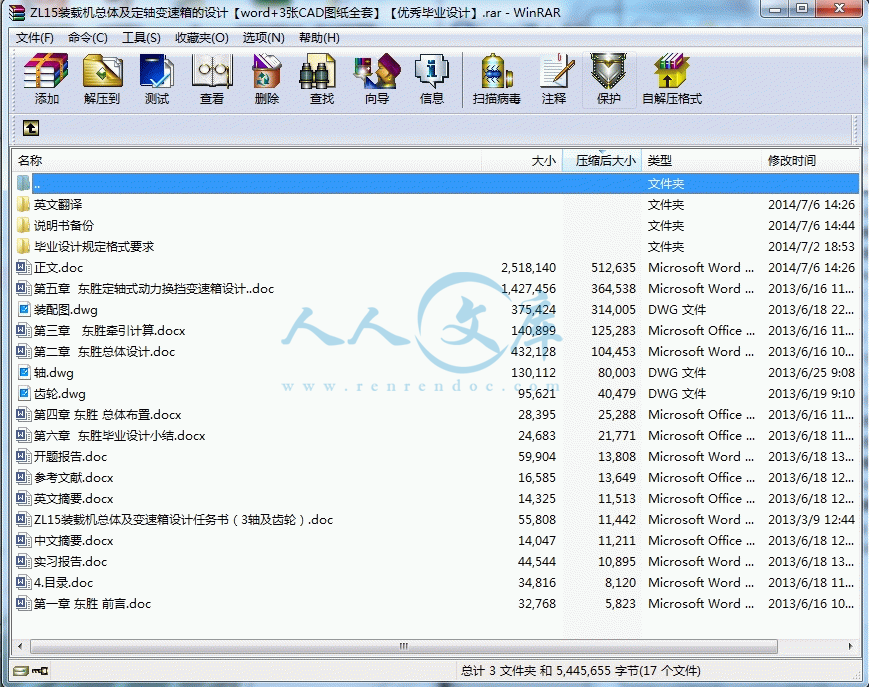Click the scrollbar right arrow
869x687 pixels.
coord(851,647)
